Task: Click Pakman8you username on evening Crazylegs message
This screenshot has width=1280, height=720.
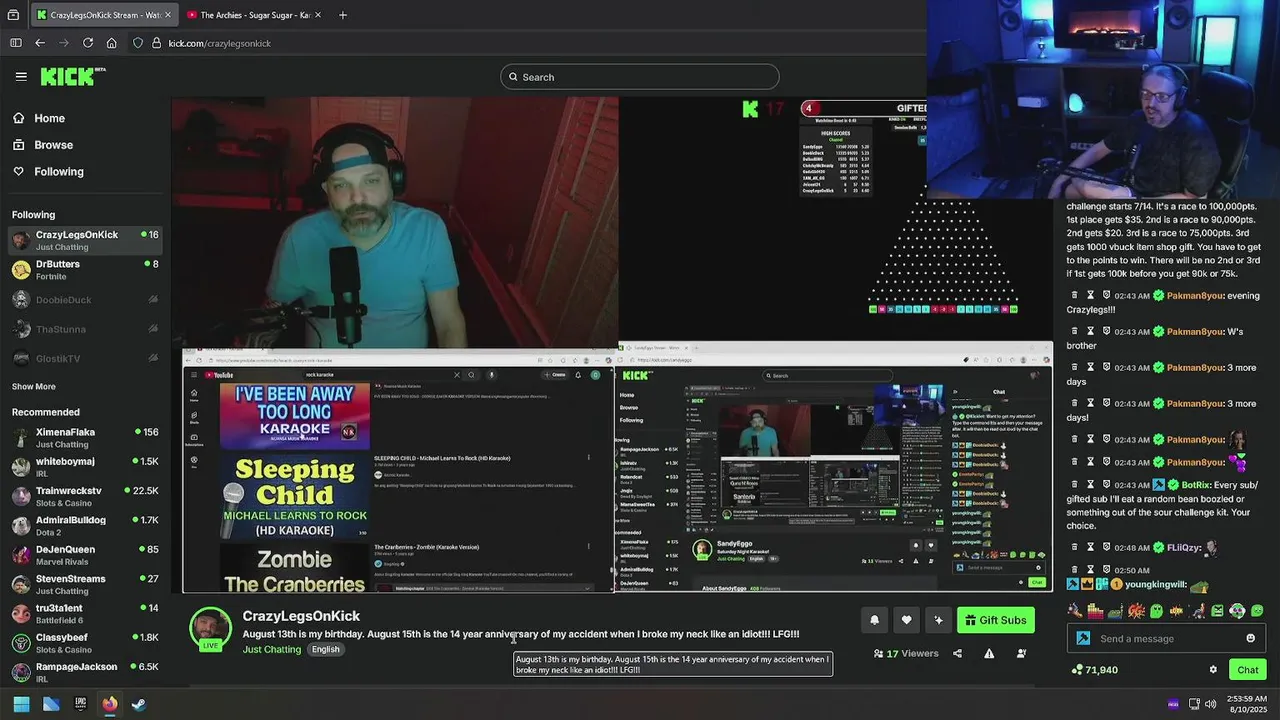Action: click(1195, 296)
